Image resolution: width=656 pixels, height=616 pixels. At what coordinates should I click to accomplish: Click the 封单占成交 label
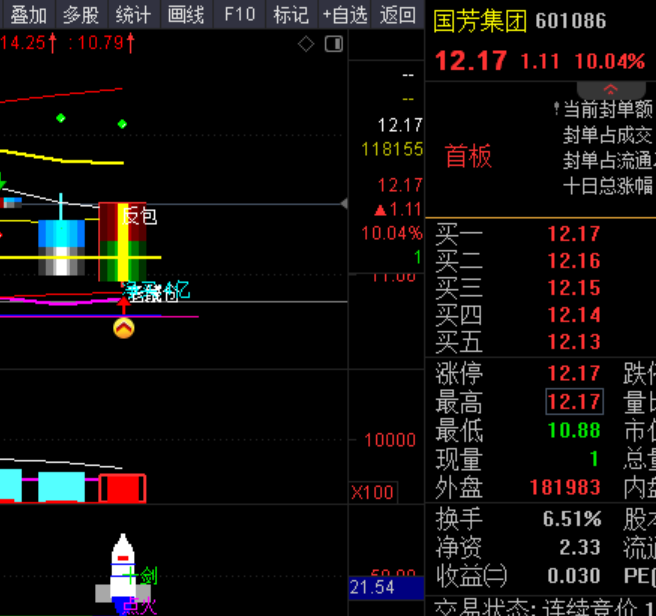607,135
